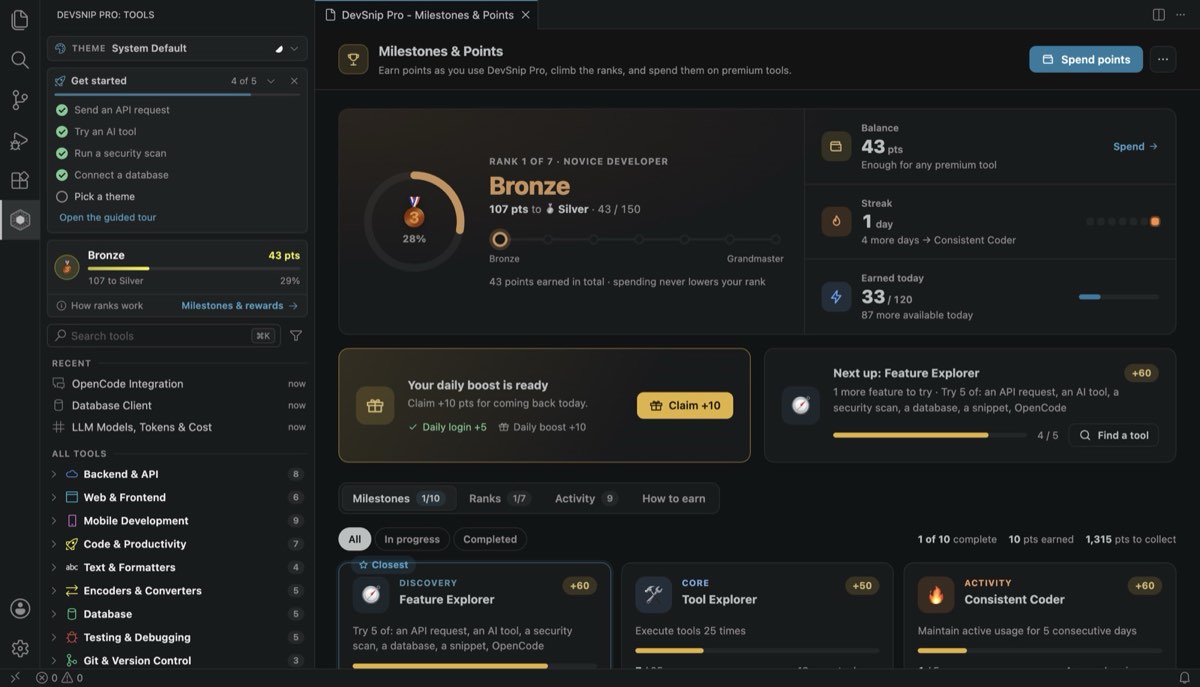Image resolution: width=1200 pixels, height=687 pixels.
Task: Switch to the Activity tab
Action: pyautogui.click(x=586, y=498)
